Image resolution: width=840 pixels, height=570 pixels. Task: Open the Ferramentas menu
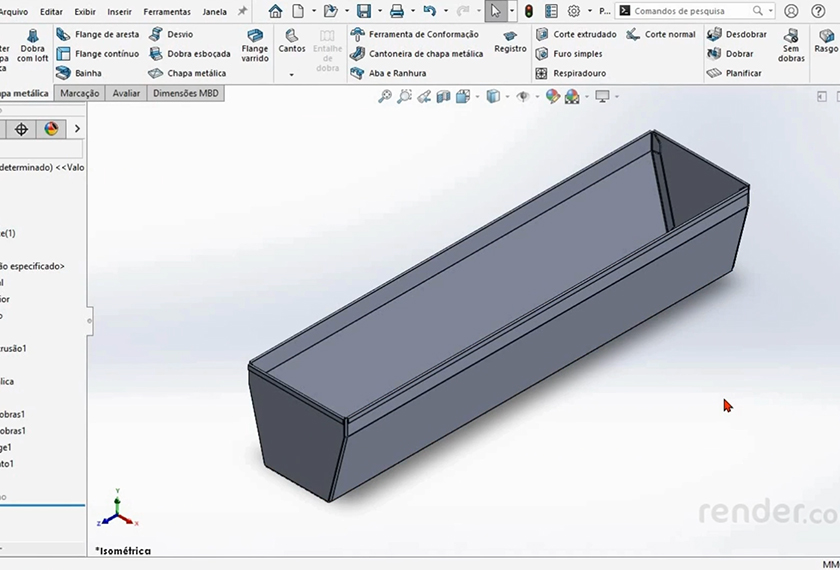click(x=167, y=12)
